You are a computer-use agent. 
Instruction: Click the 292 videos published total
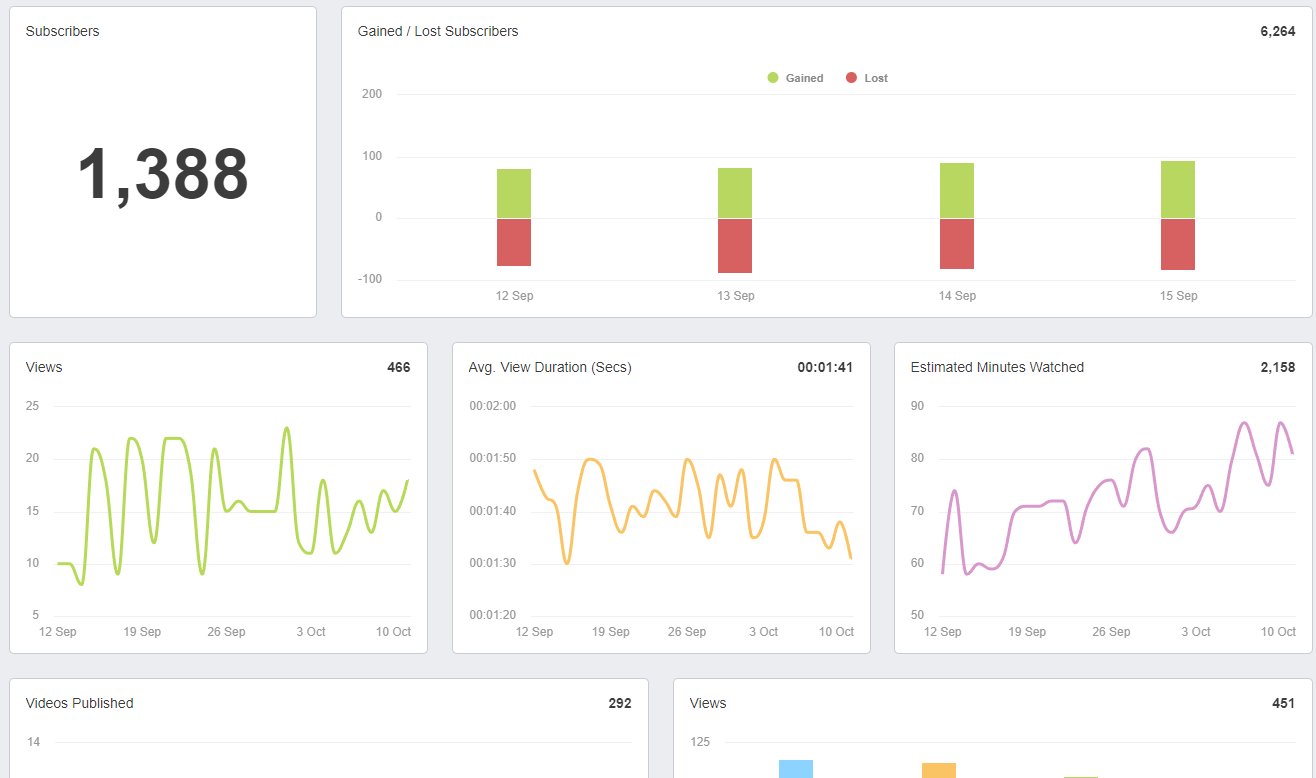point(619,703)
